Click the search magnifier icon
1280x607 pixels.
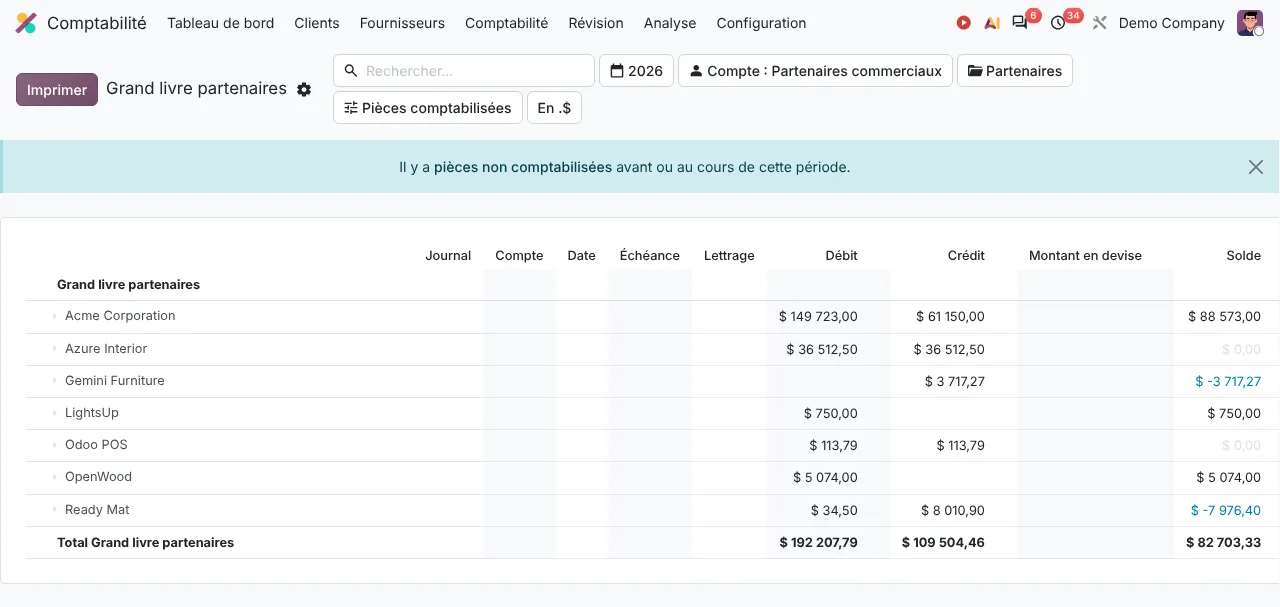(x=351, y=71)
